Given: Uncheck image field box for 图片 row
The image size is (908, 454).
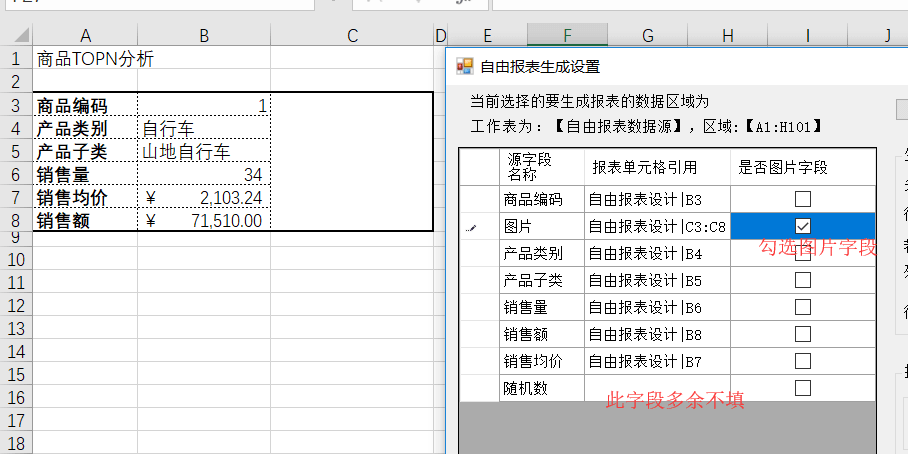Looking at the screenshot, I should click(x=803, y=226).
